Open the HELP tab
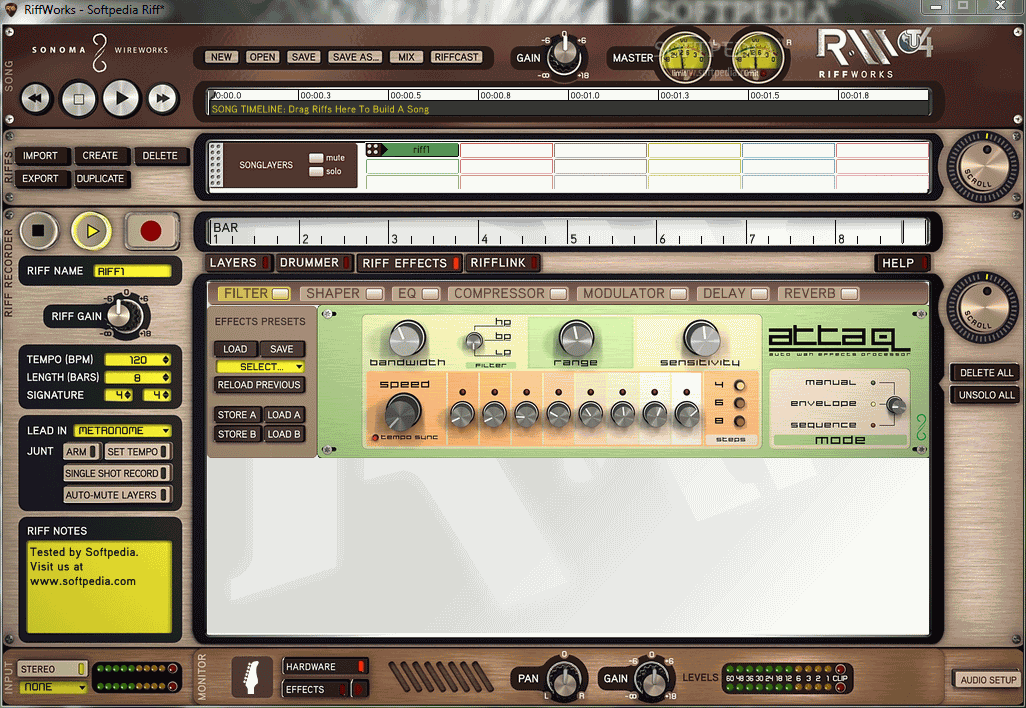This screenshot has width=1026, height=708. (902, 263)
